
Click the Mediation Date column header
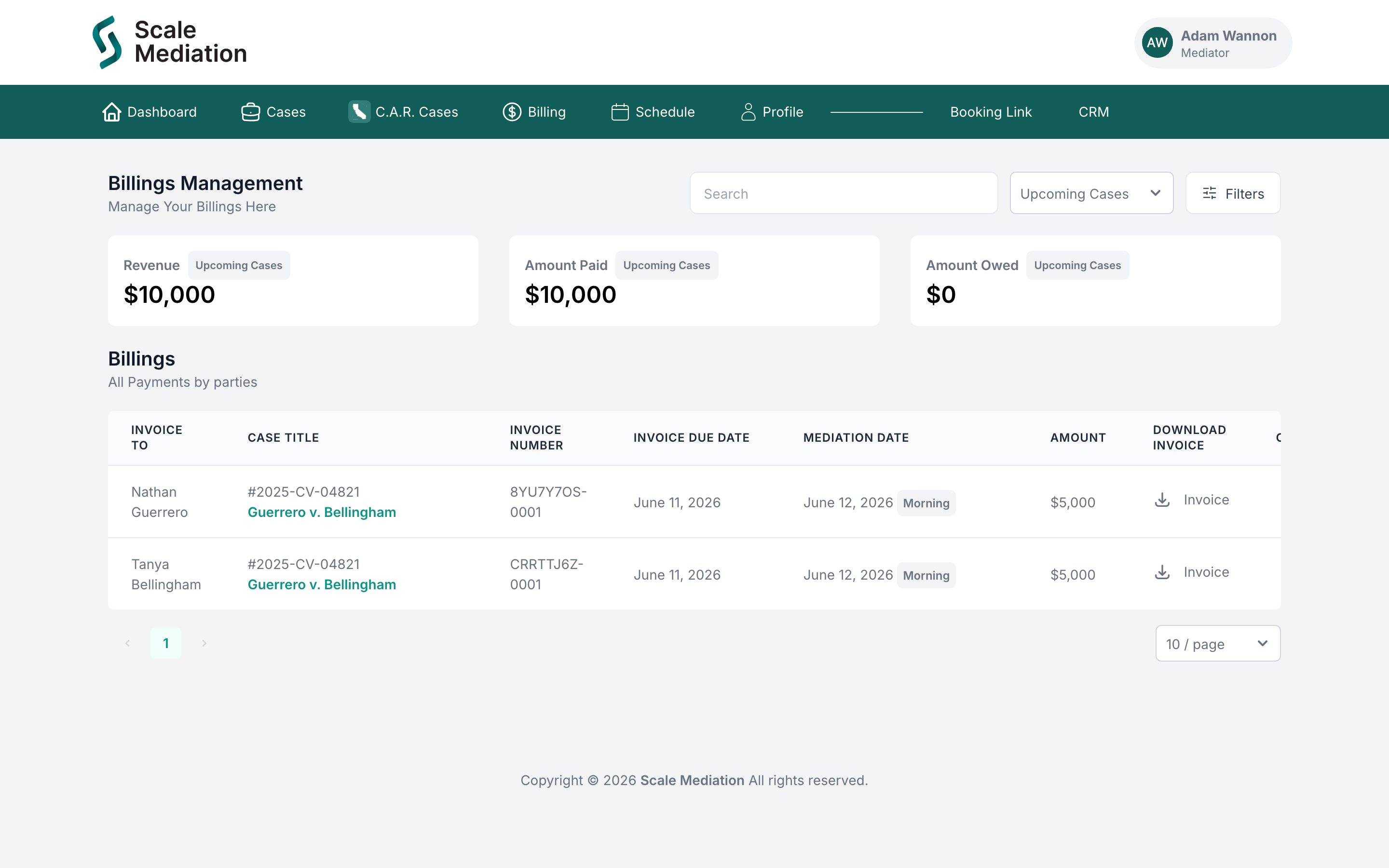click(856, 437)
